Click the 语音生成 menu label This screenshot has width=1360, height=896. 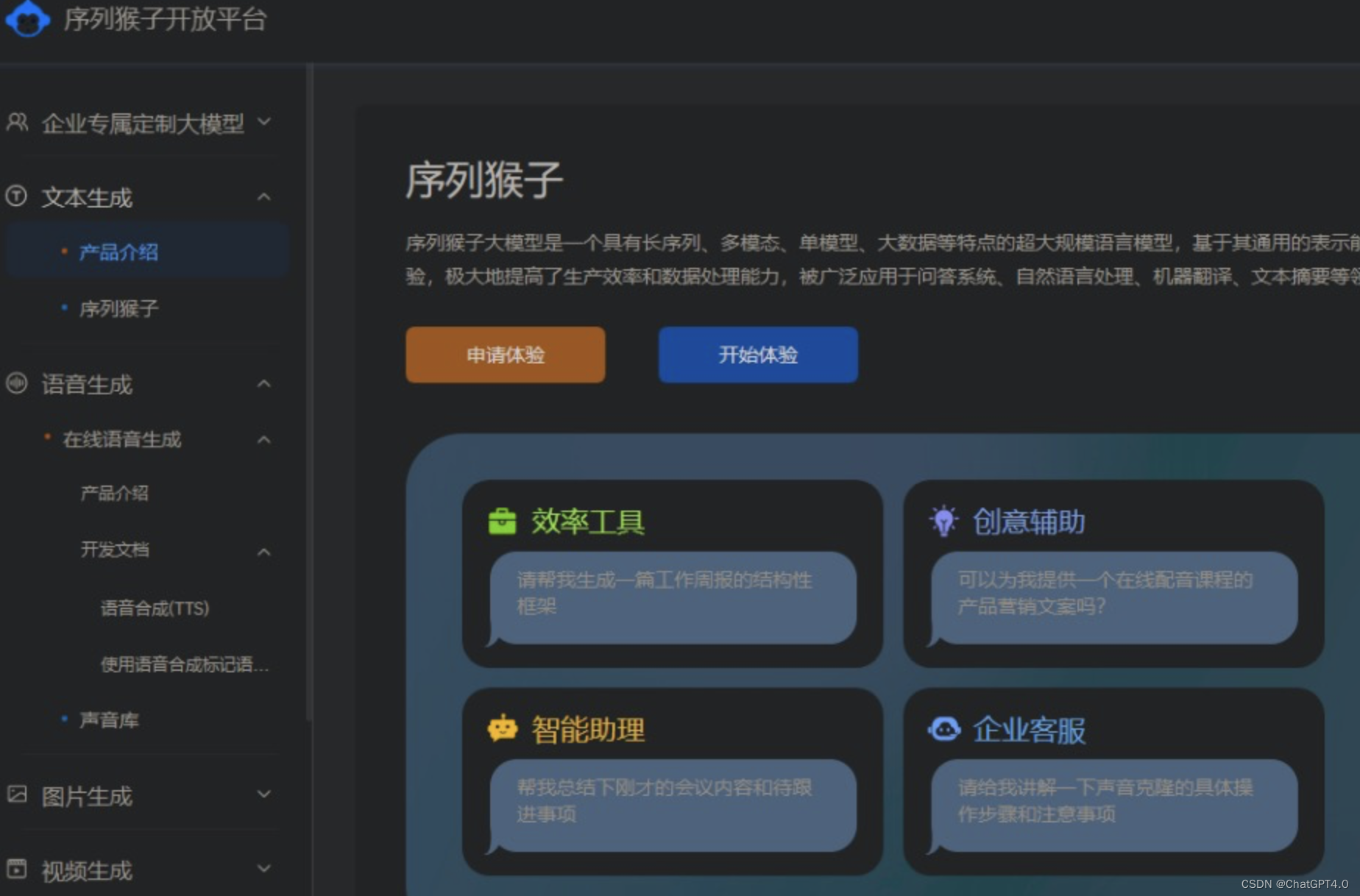click(87, 384)
